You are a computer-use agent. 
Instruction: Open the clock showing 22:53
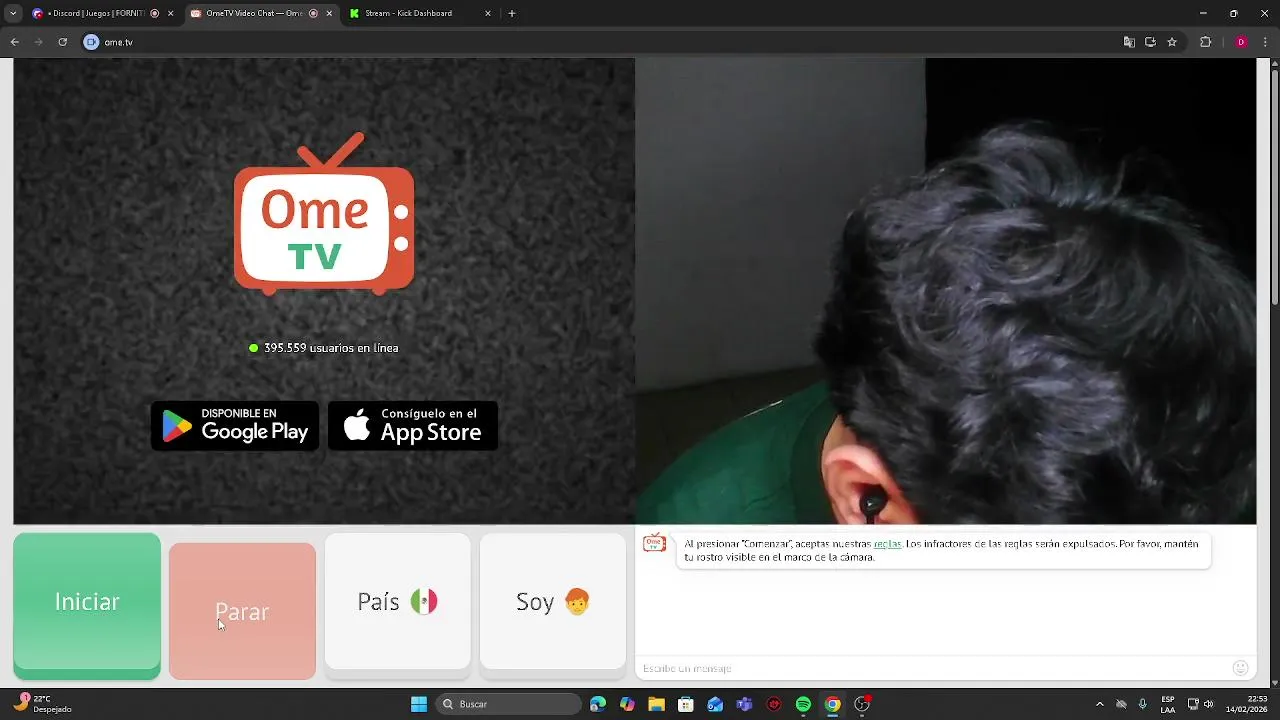click(1248, 704)
